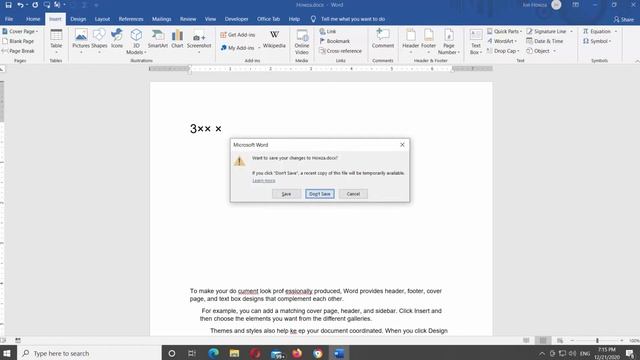Click the Undo arrow icon
Viewport: 640px width, 360px height.
[x=20, y=5]
